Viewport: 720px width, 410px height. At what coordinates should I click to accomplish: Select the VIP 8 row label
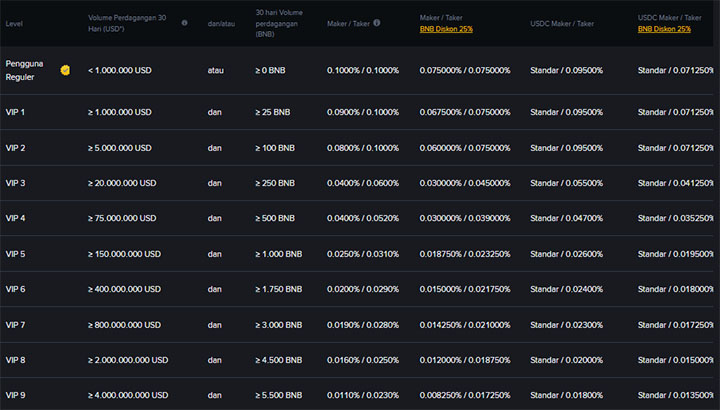click(15, 360)
